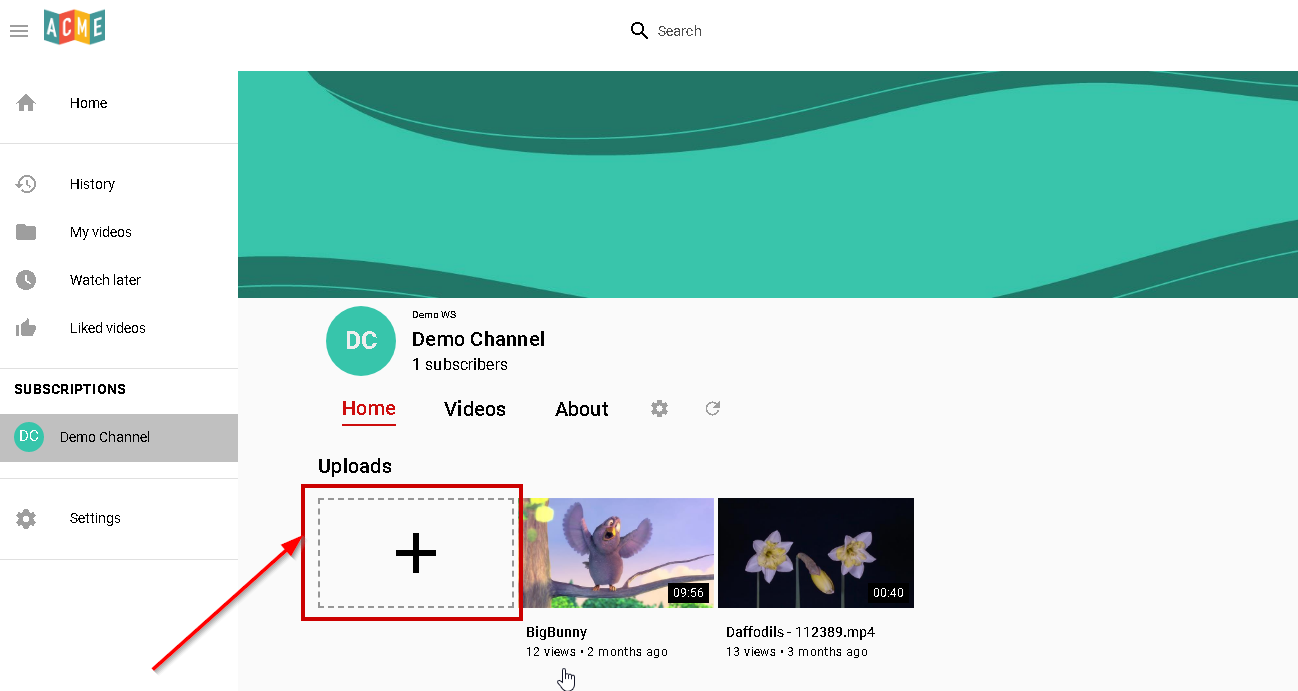The width and height of the screenshot is (1298, 691).
Task: Click the DC channel avatar in header
Action: pos(361,341)
